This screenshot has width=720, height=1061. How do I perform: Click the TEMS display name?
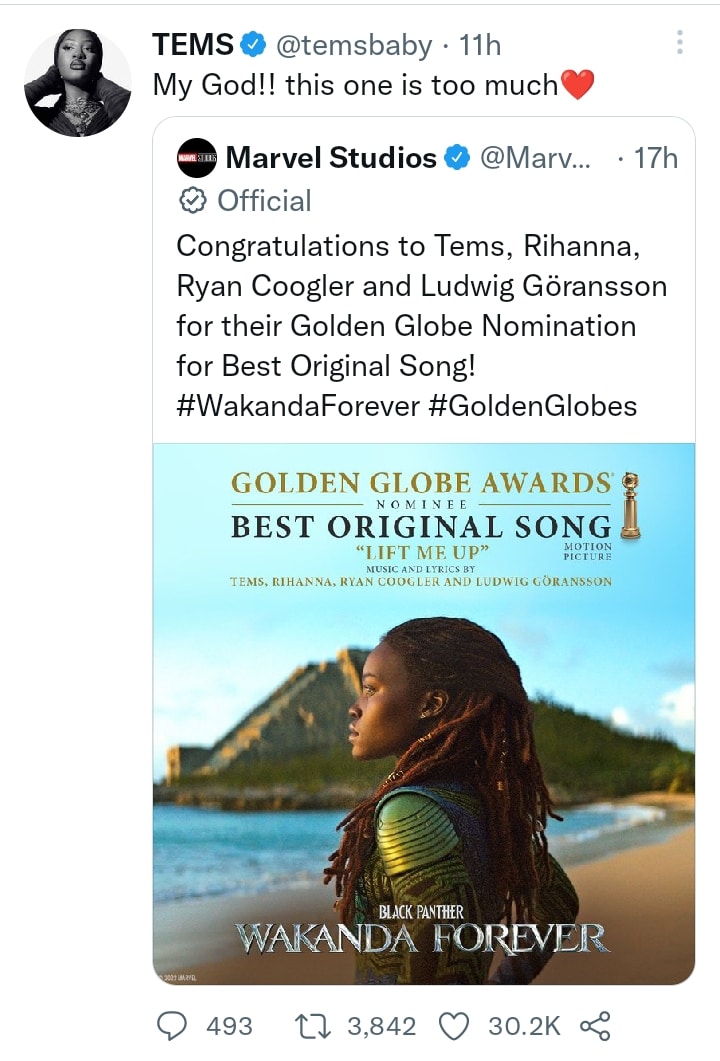pyautogui.click(x=193, y=45)
